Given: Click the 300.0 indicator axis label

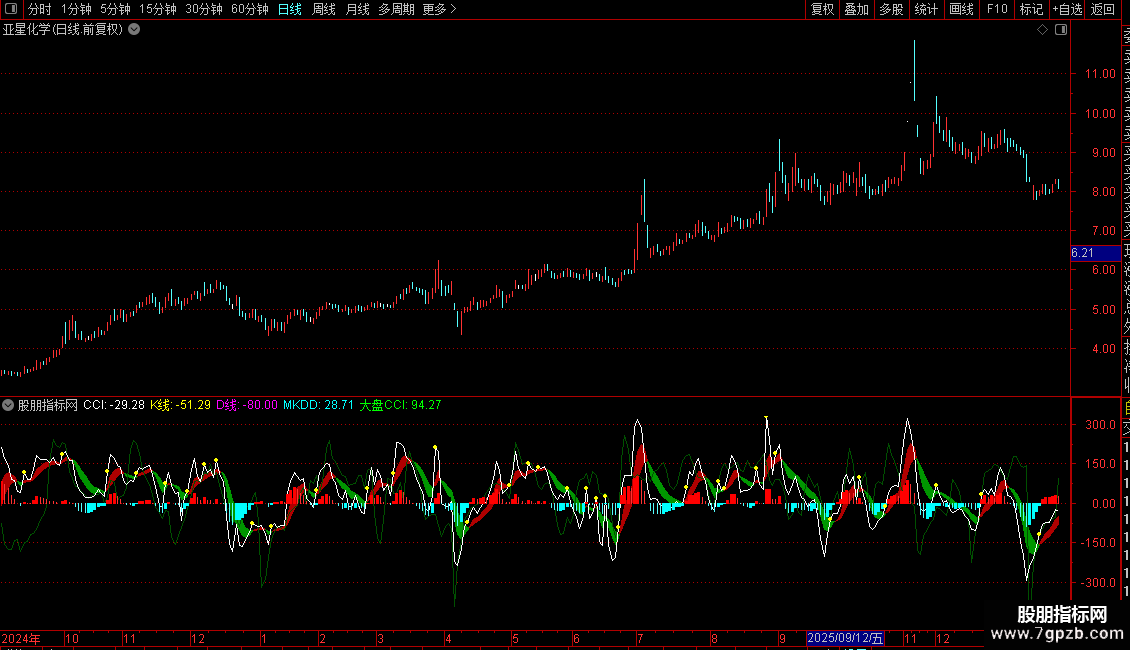Looking at the screenshot, I should point(1100,424).
